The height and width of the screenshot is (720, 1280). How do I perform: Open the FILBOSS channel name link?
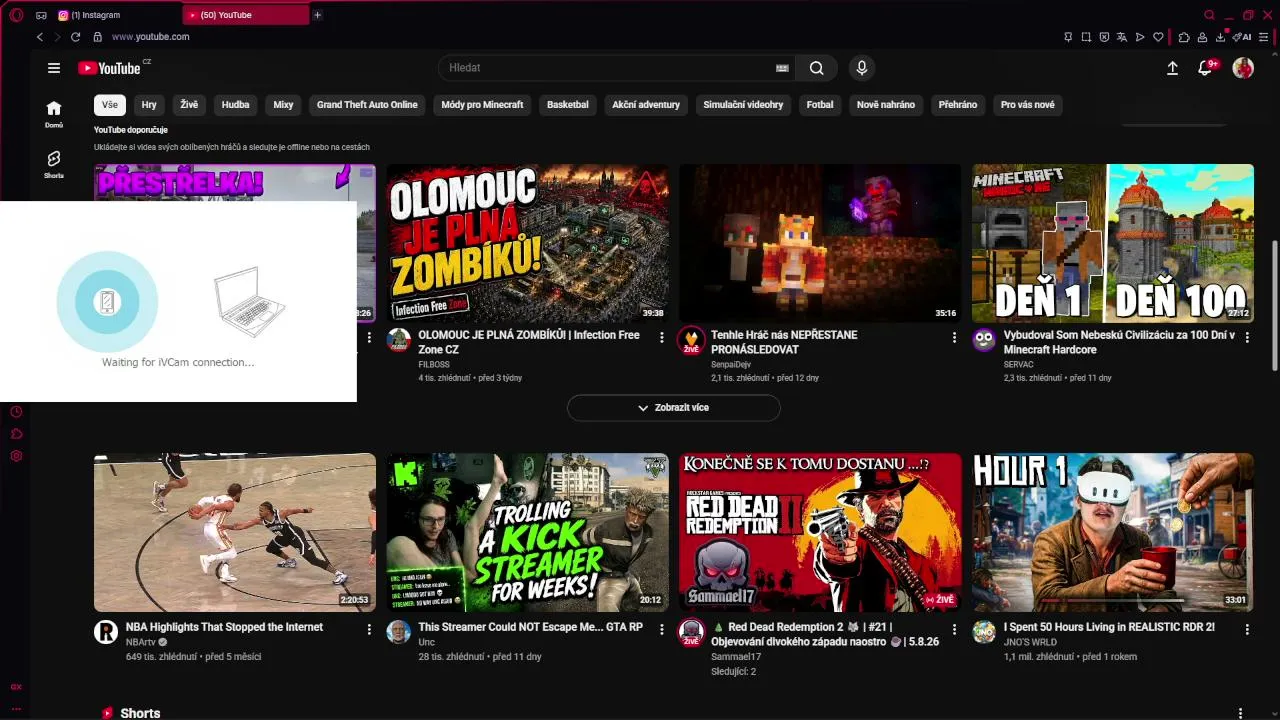click(434, 365)
